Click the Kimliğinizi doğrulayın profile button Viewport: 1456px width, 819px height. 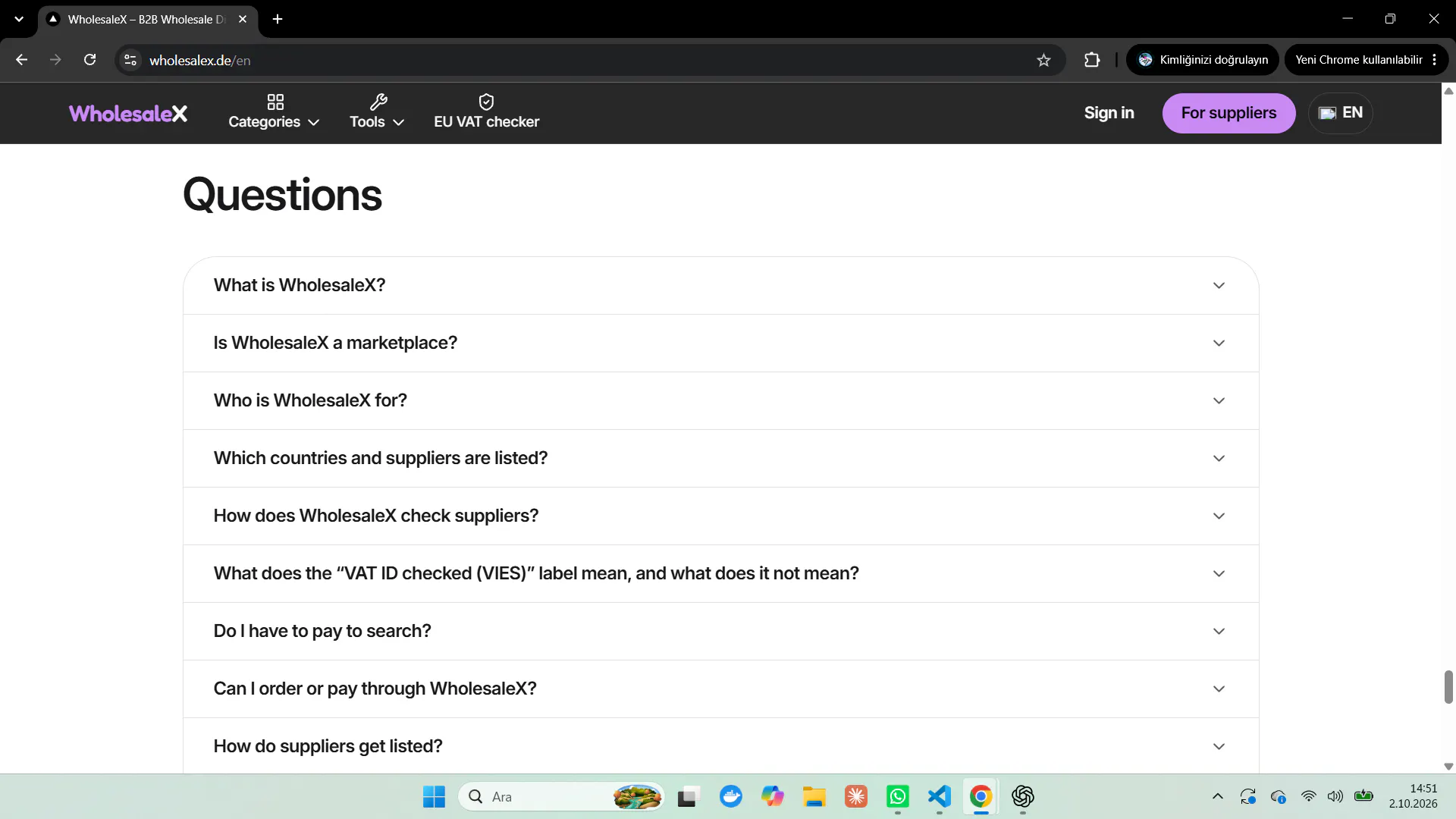click(1203, 60)
